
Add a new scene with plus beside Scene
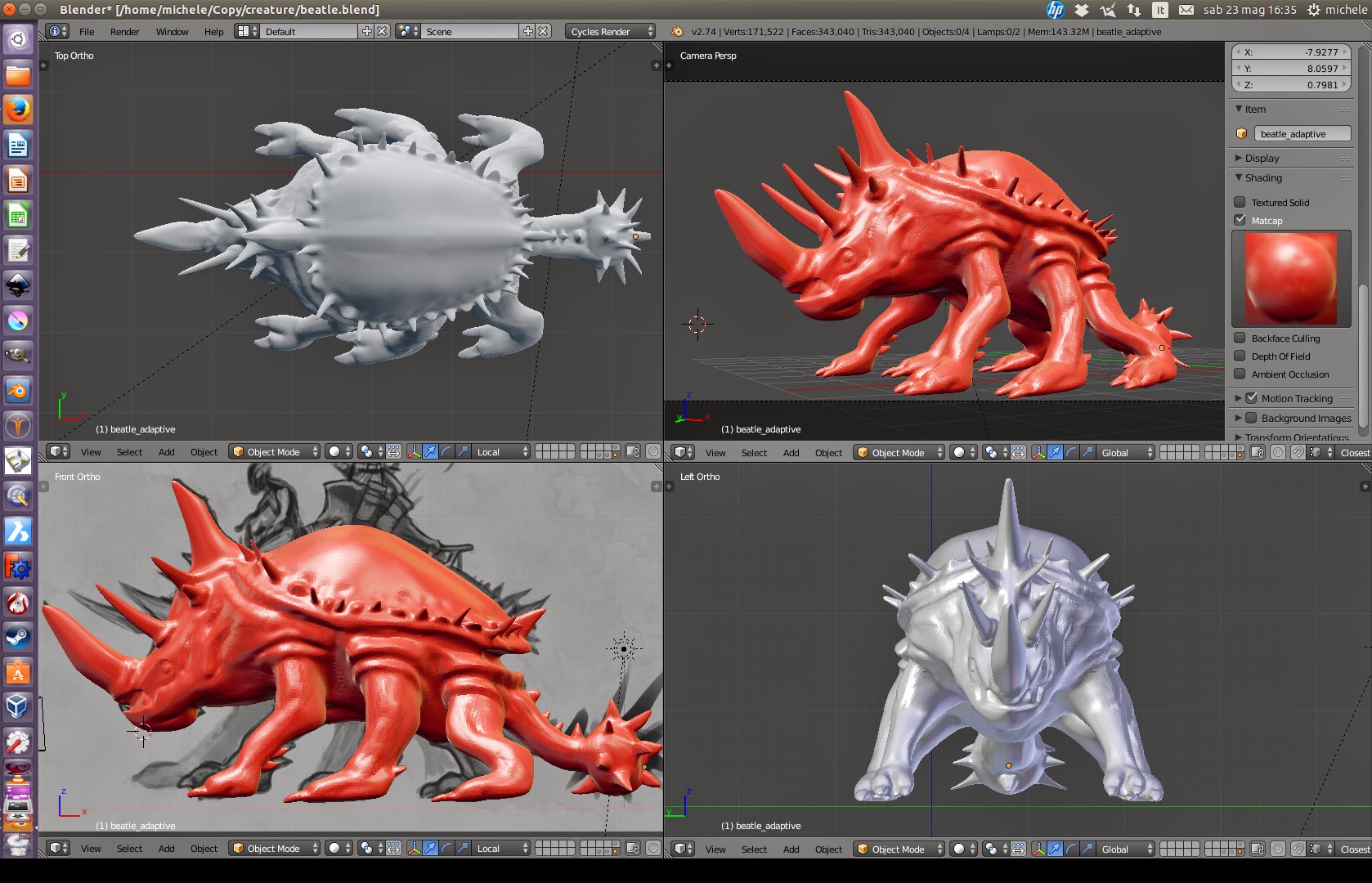click(528, 31)
